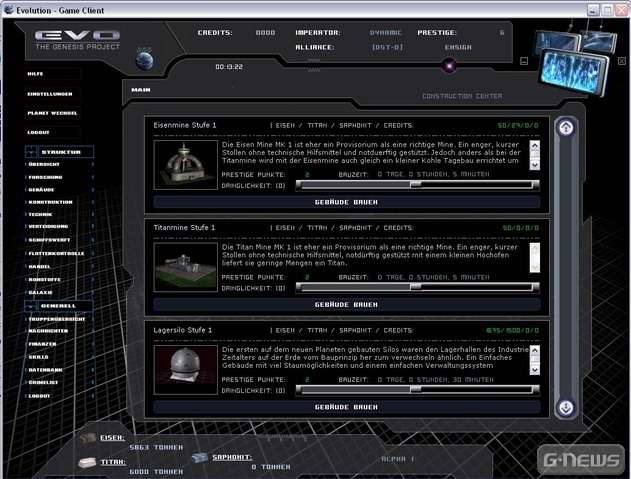631x479 pixels.
Task: Collapse the Struktur menu section arrow
Action: (x=31, y=152)
